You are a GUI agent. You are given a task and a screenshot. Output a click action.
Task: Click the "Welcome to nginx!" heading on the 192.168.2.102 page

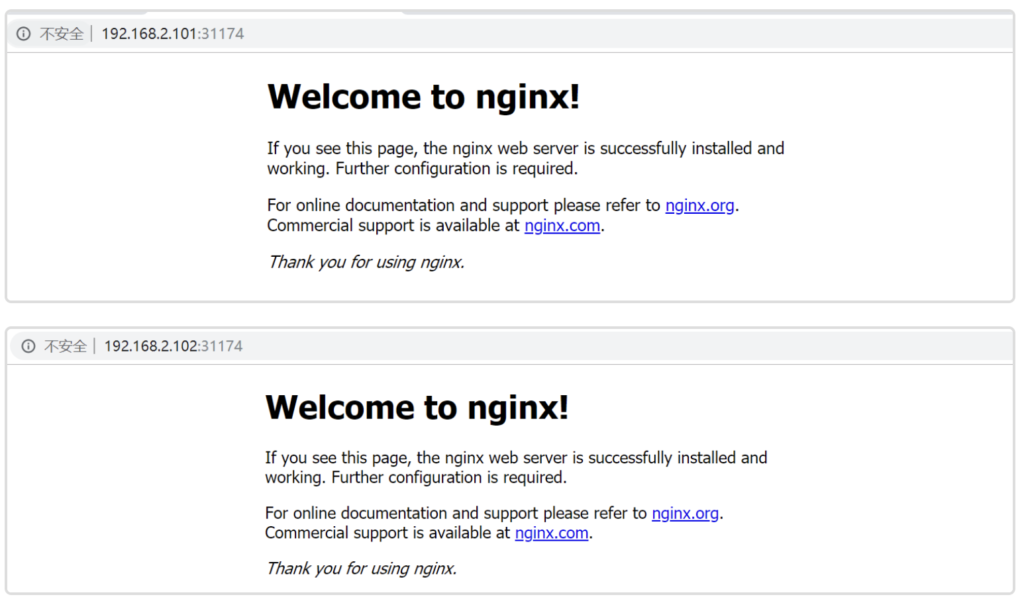point(417,408)
